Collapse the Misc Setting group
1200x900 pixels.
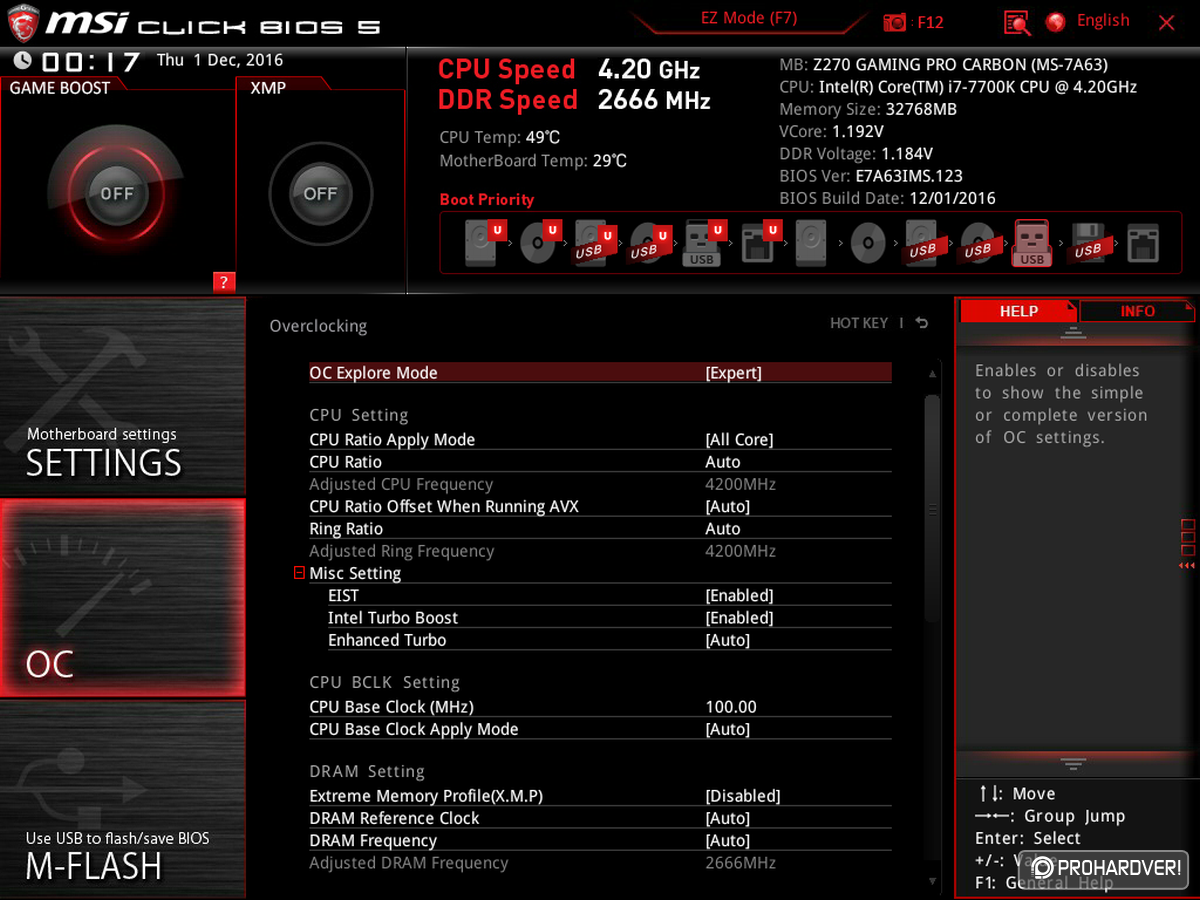tap(299, 573)
